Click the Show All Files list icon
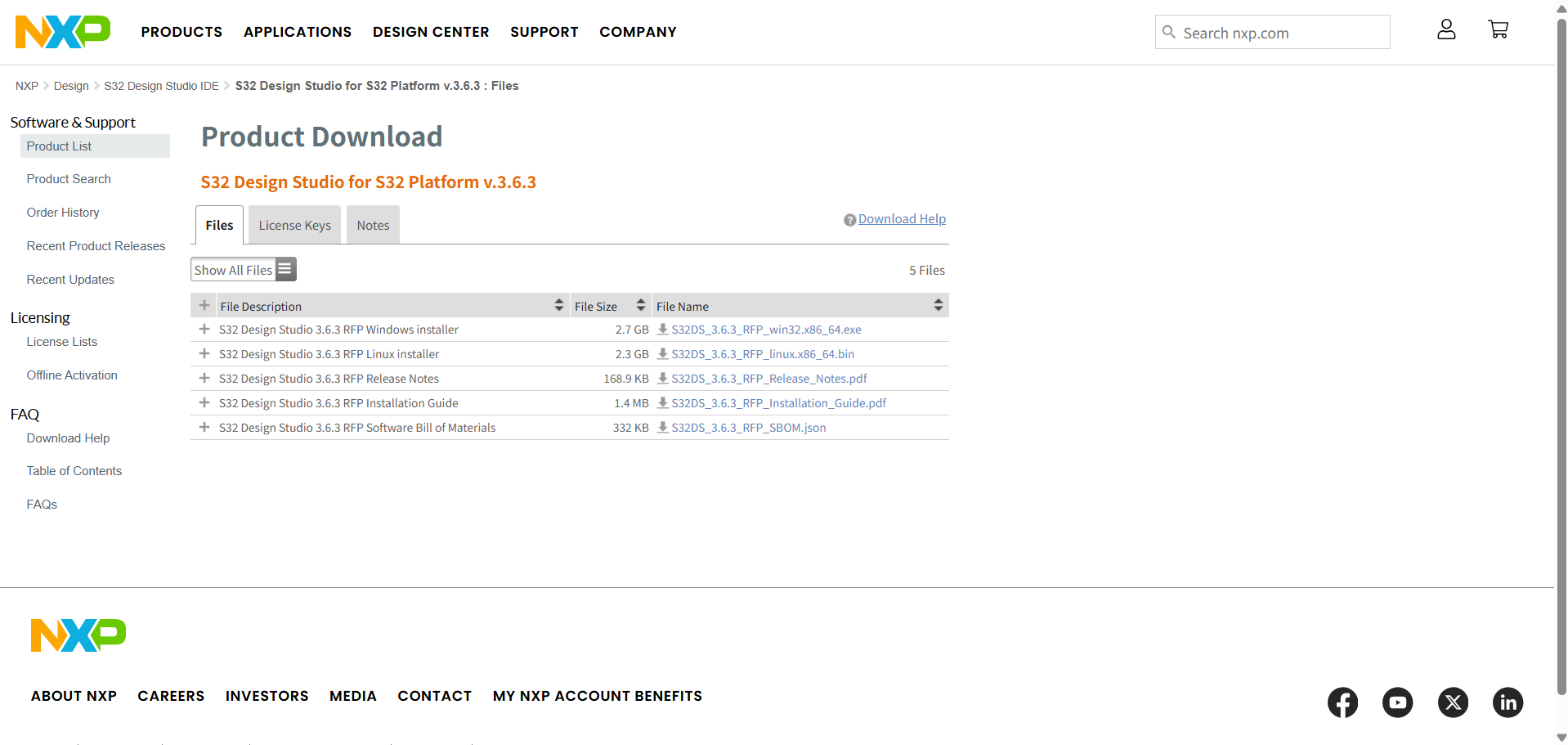This screenshot has height=745, width=1568. tap(285, 269)
